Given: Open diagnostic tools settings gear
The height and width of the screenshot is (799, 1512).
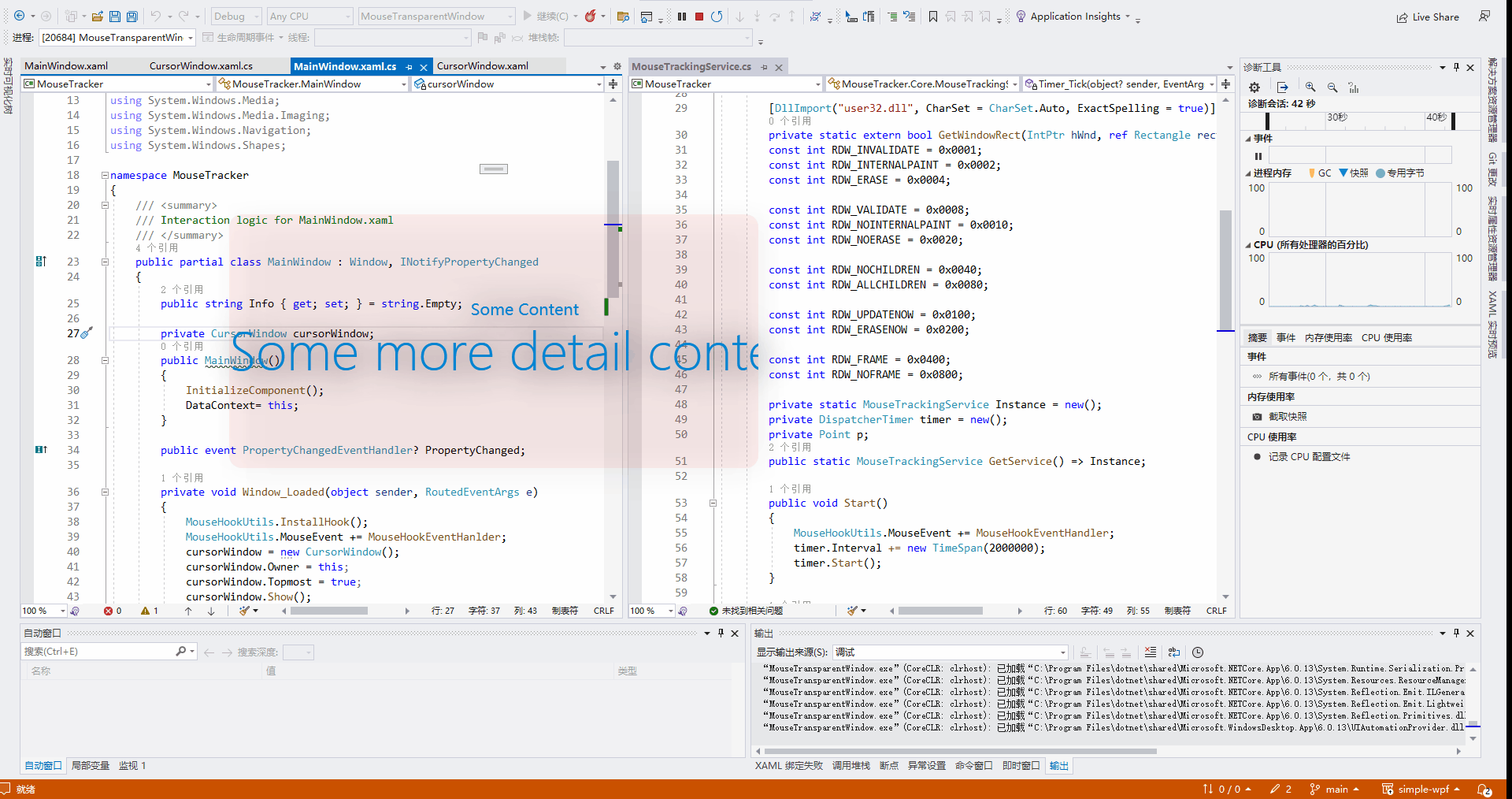Looking at the screenshot, I should coord(1254,87).
